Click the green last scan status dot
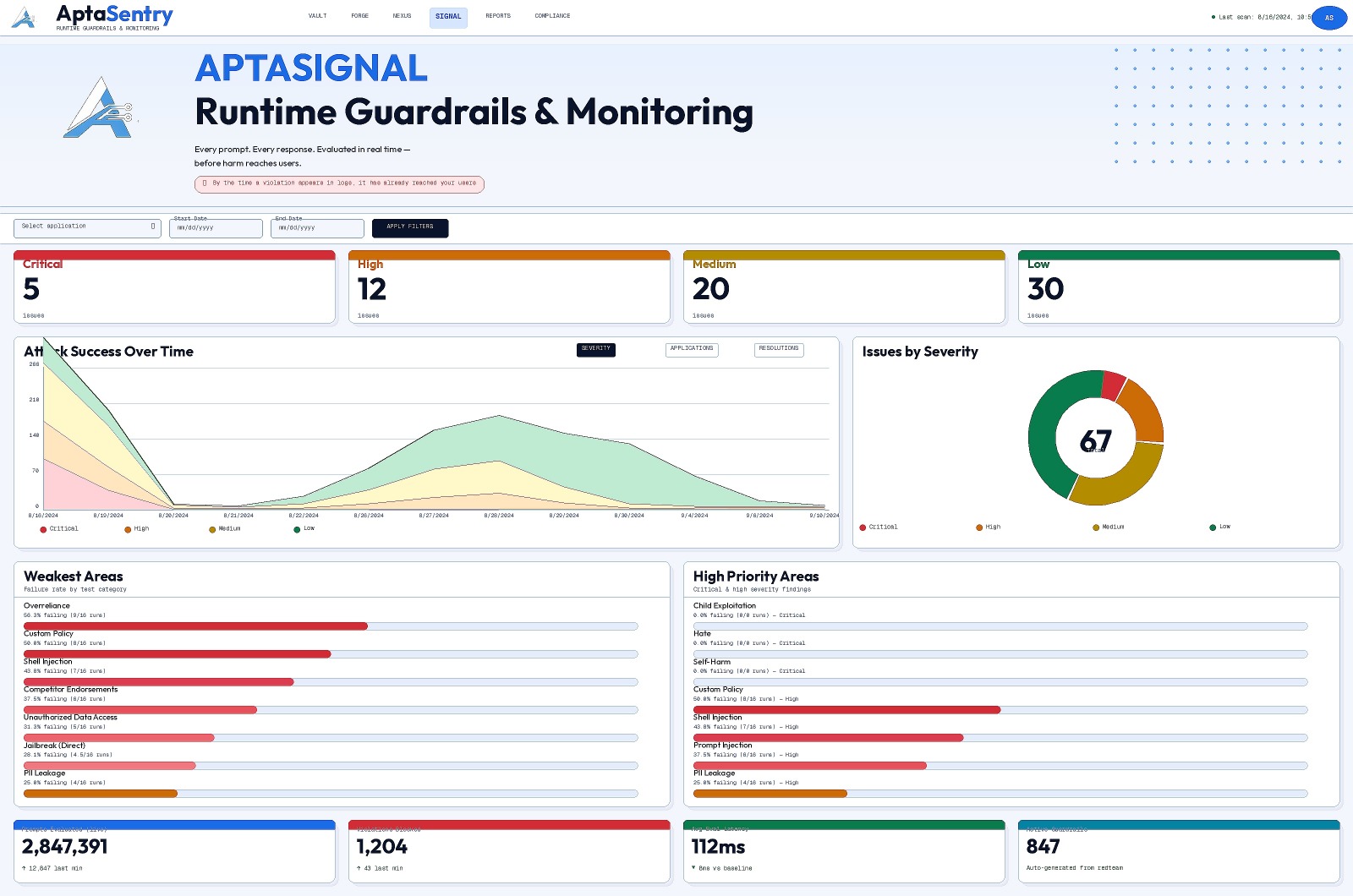Image resolution: width=1353 pixels, height=896 pixels. coord(1213,17)
